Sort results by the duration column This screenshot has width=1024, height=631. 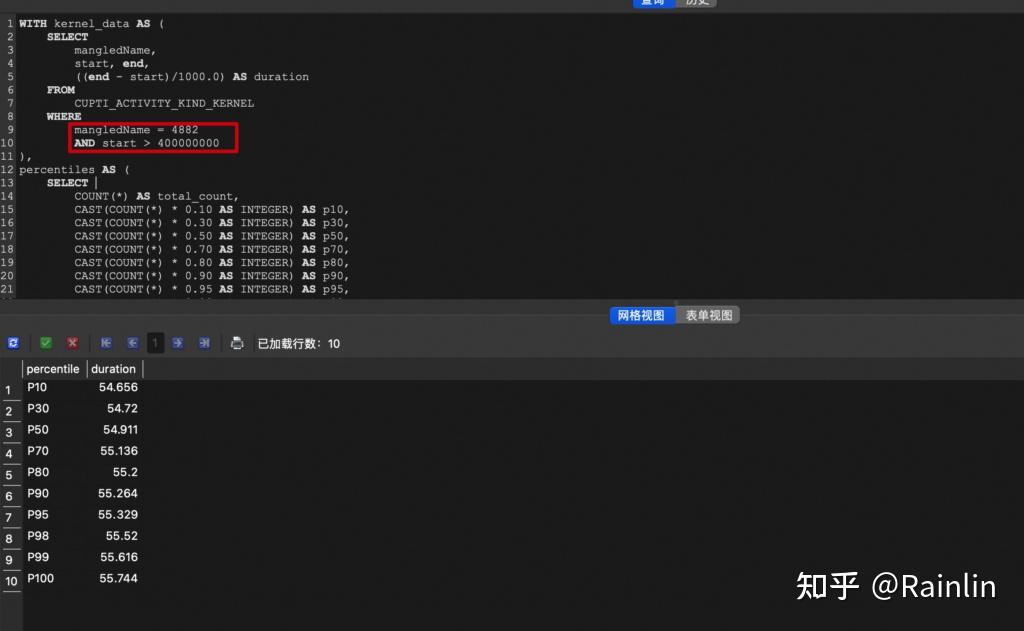pyautogui.click(x=113, y=368)
